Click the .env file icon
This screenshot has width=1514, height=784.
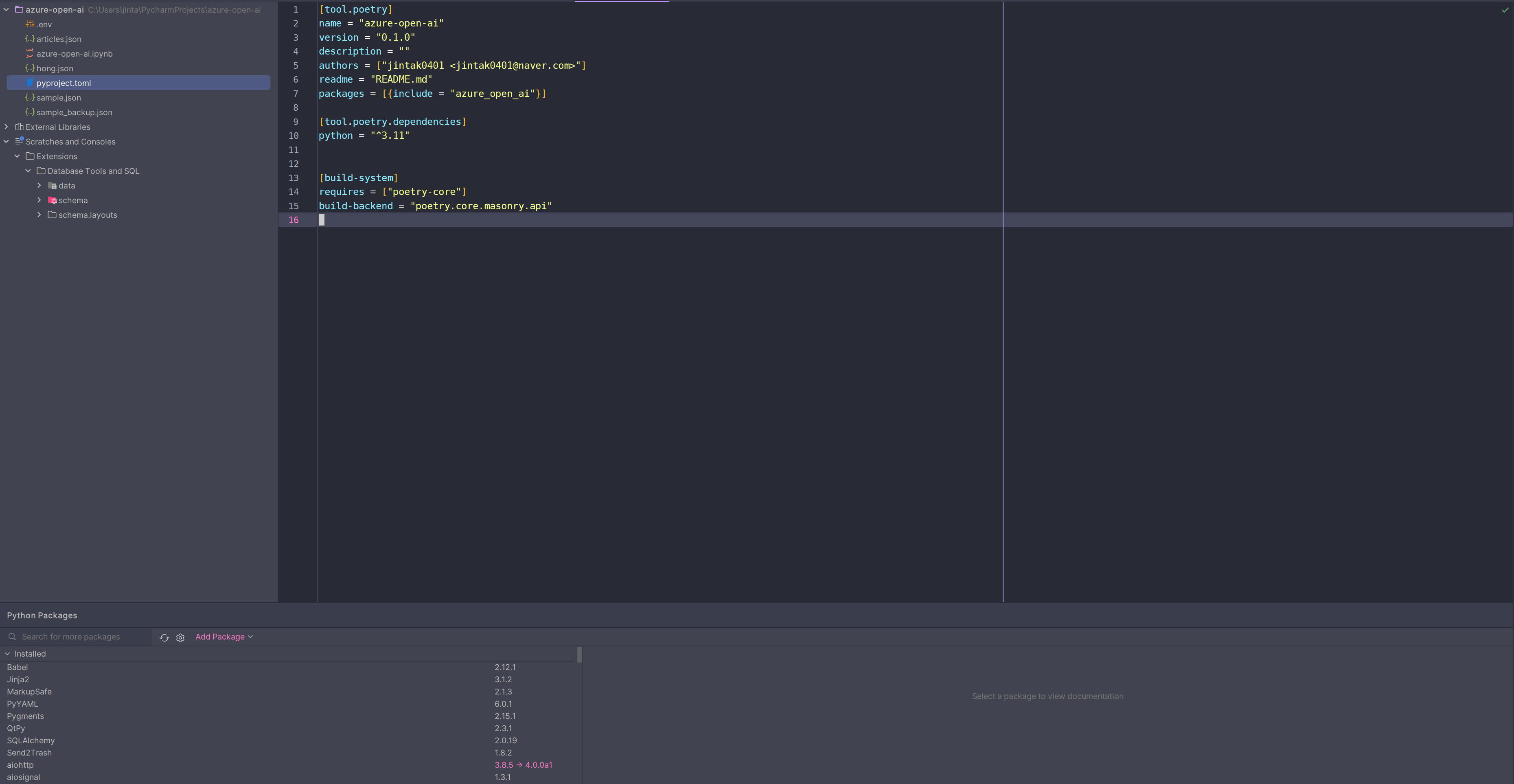click(29, 24)
